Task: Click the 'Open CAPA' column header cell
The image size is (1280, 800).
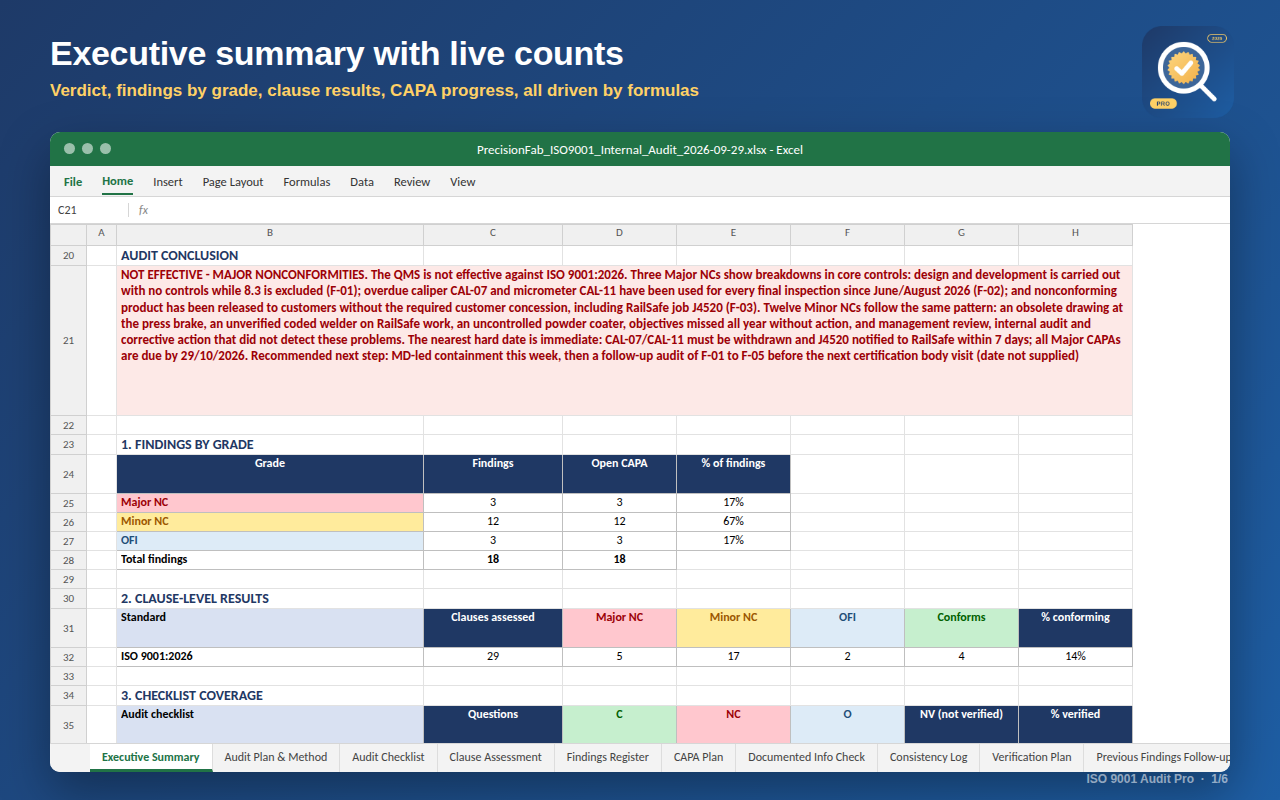Action: click(x=619, y=474)
